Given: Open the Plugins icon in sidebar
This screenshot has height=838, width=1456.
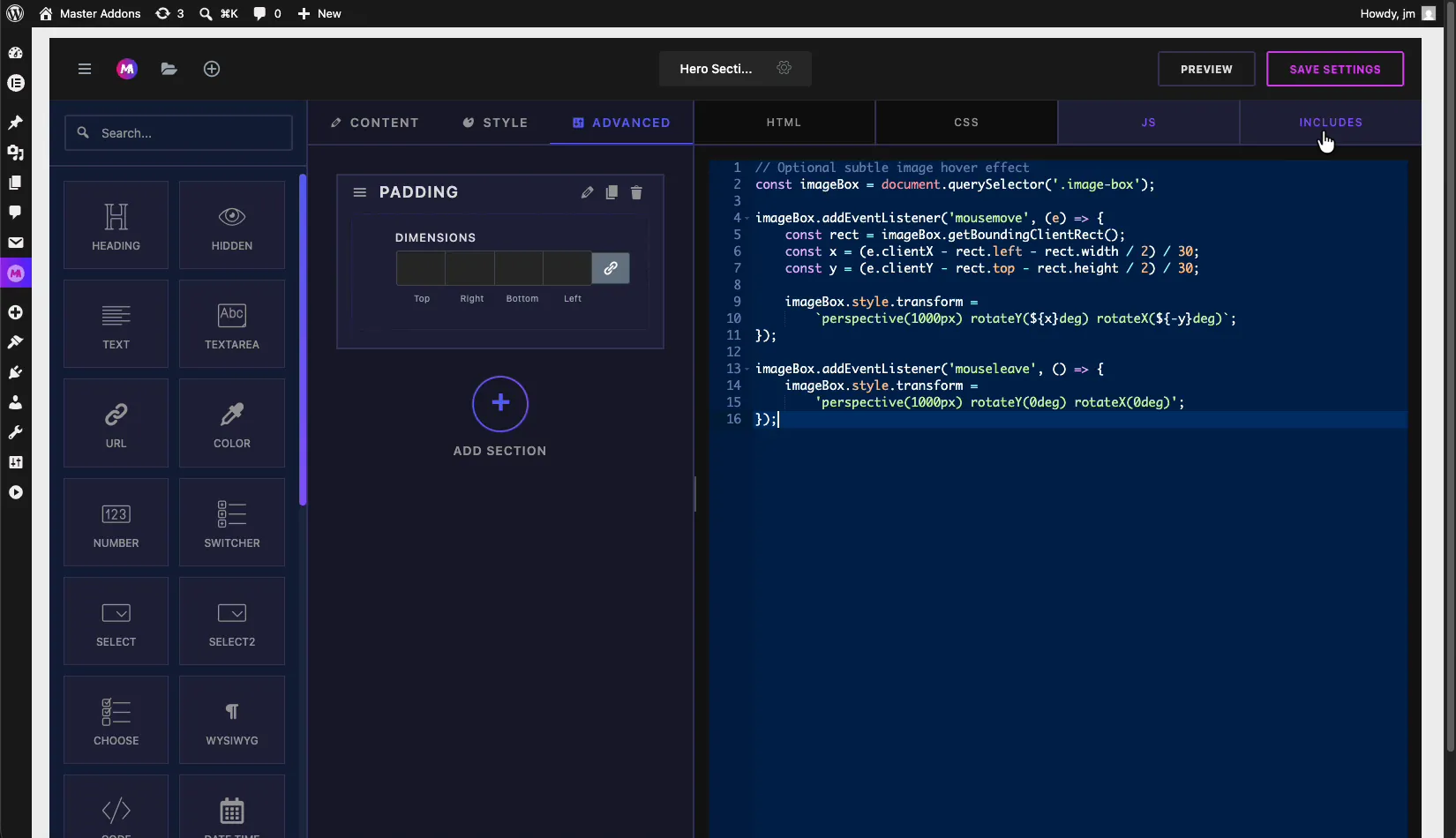Looking at the screenshot, I should [x=15, y=372].
